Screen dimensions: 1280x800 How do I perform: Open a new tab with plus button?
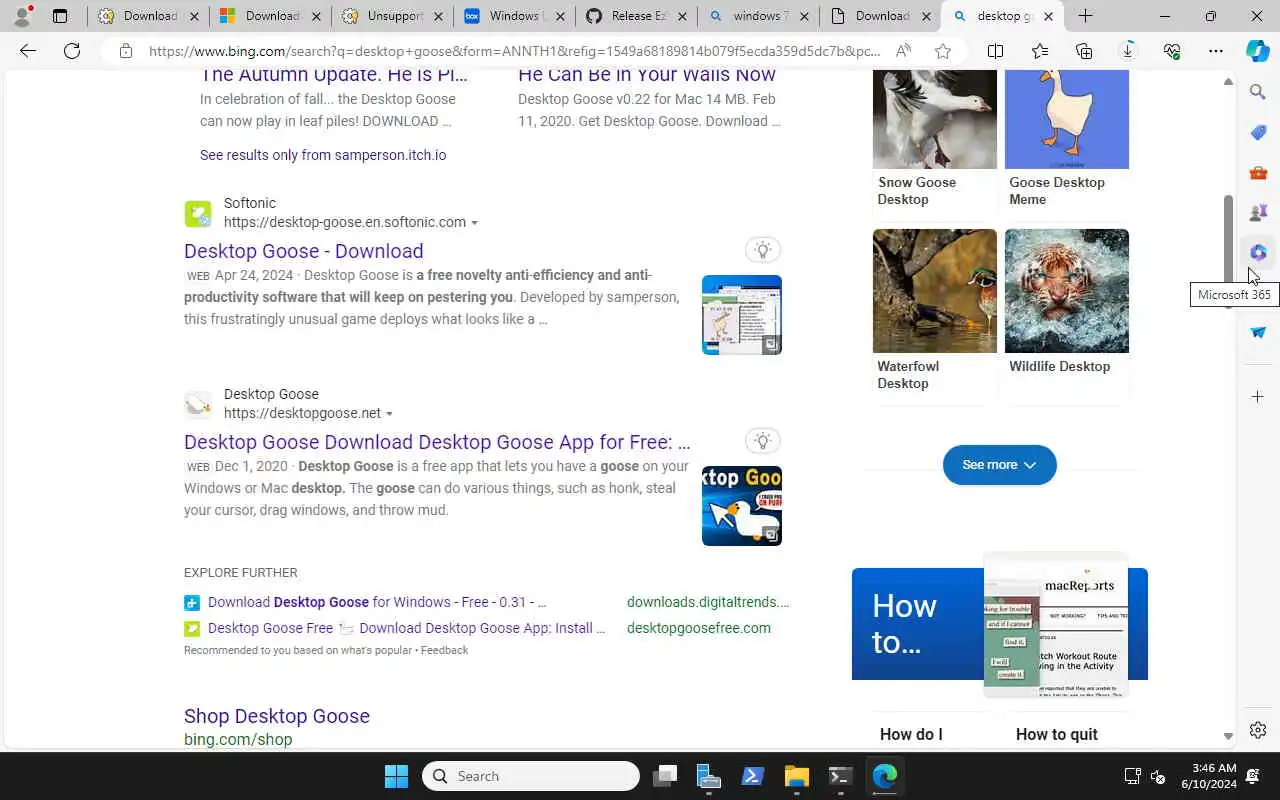[x=1085, y=16]
